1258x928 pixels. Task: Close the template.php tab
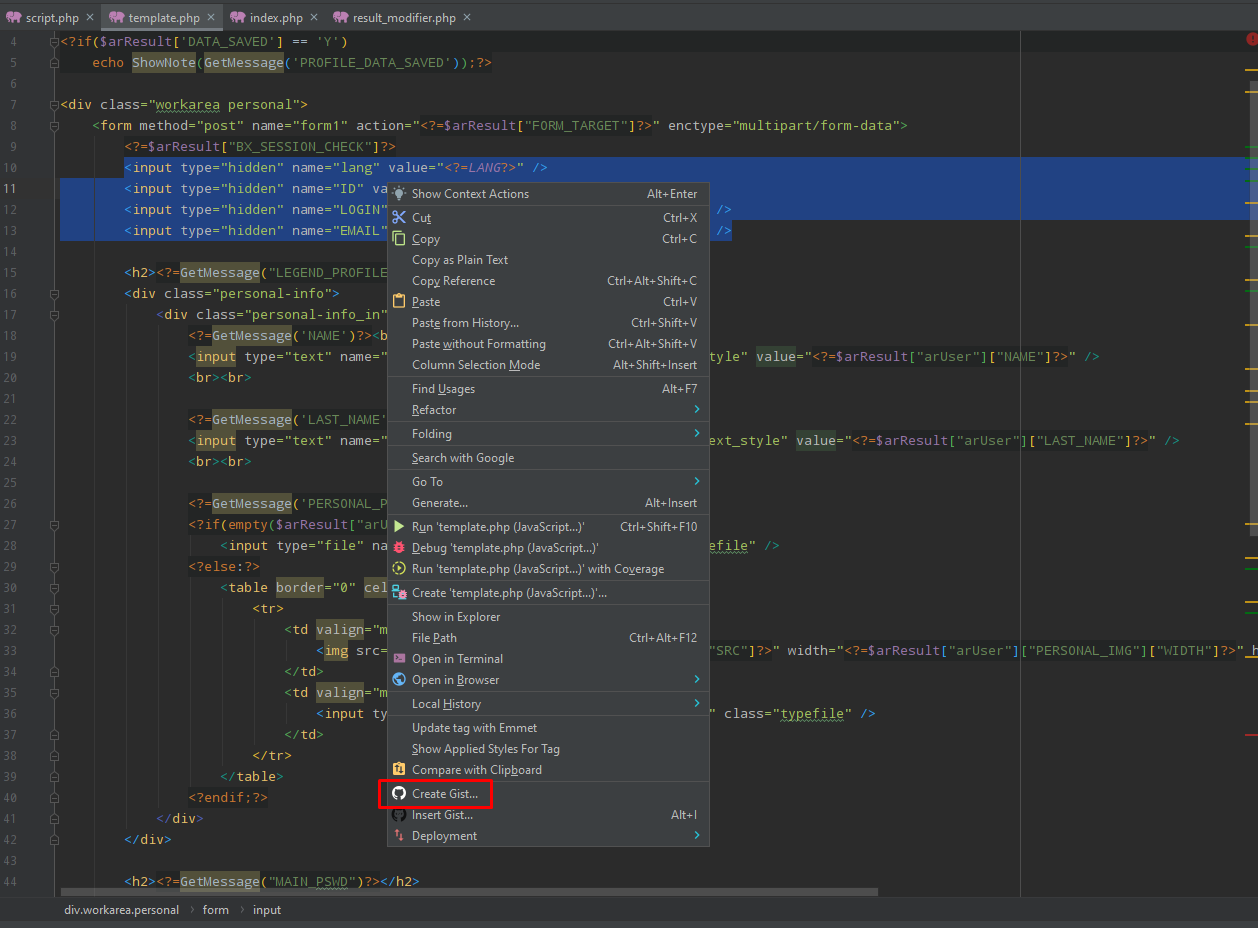point(211,18)
